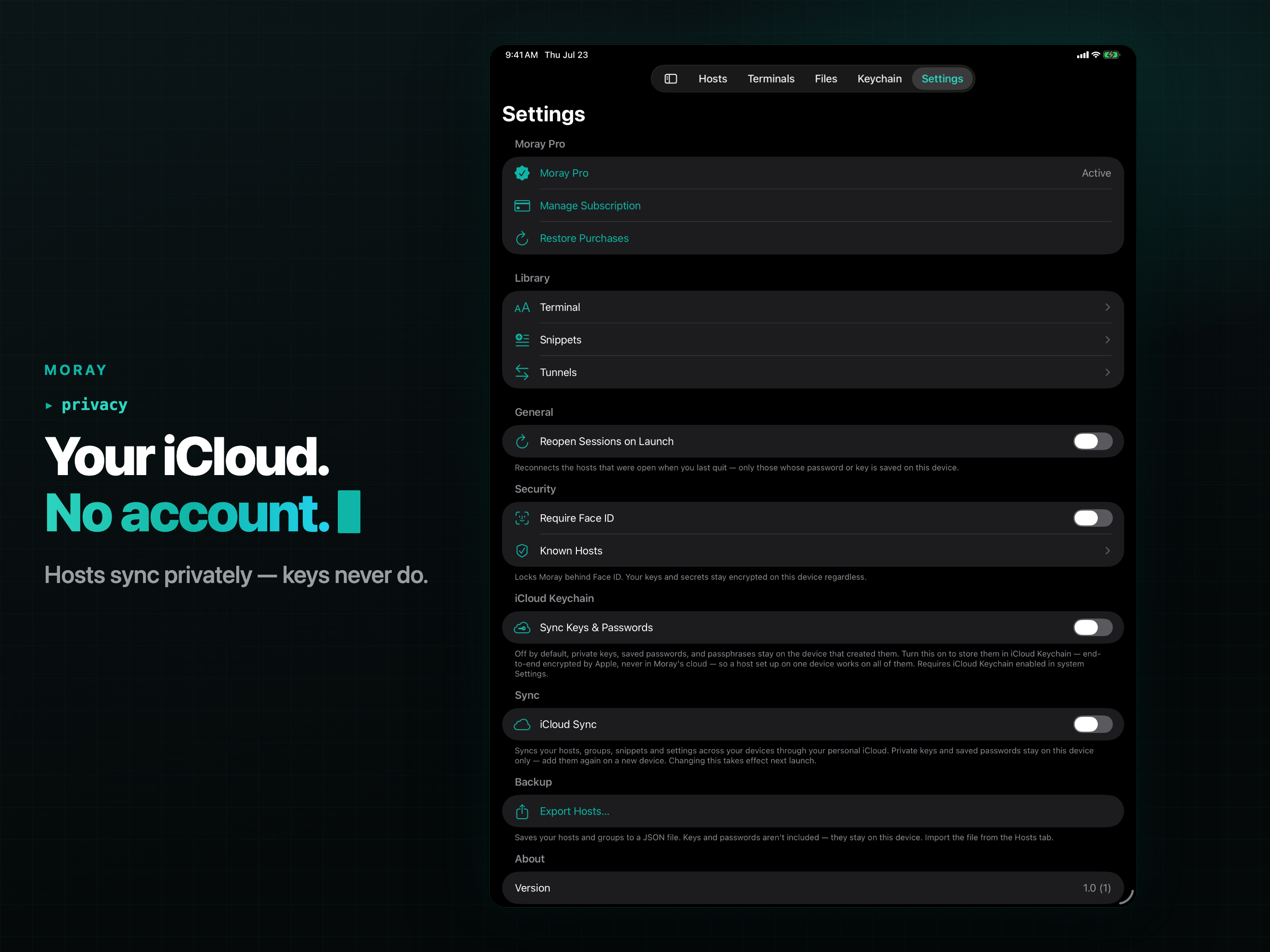Image resolution: width=1270 pixels, height=952 pixels.
Task: Click the Active subscription status text
Action: (1096, 173)
